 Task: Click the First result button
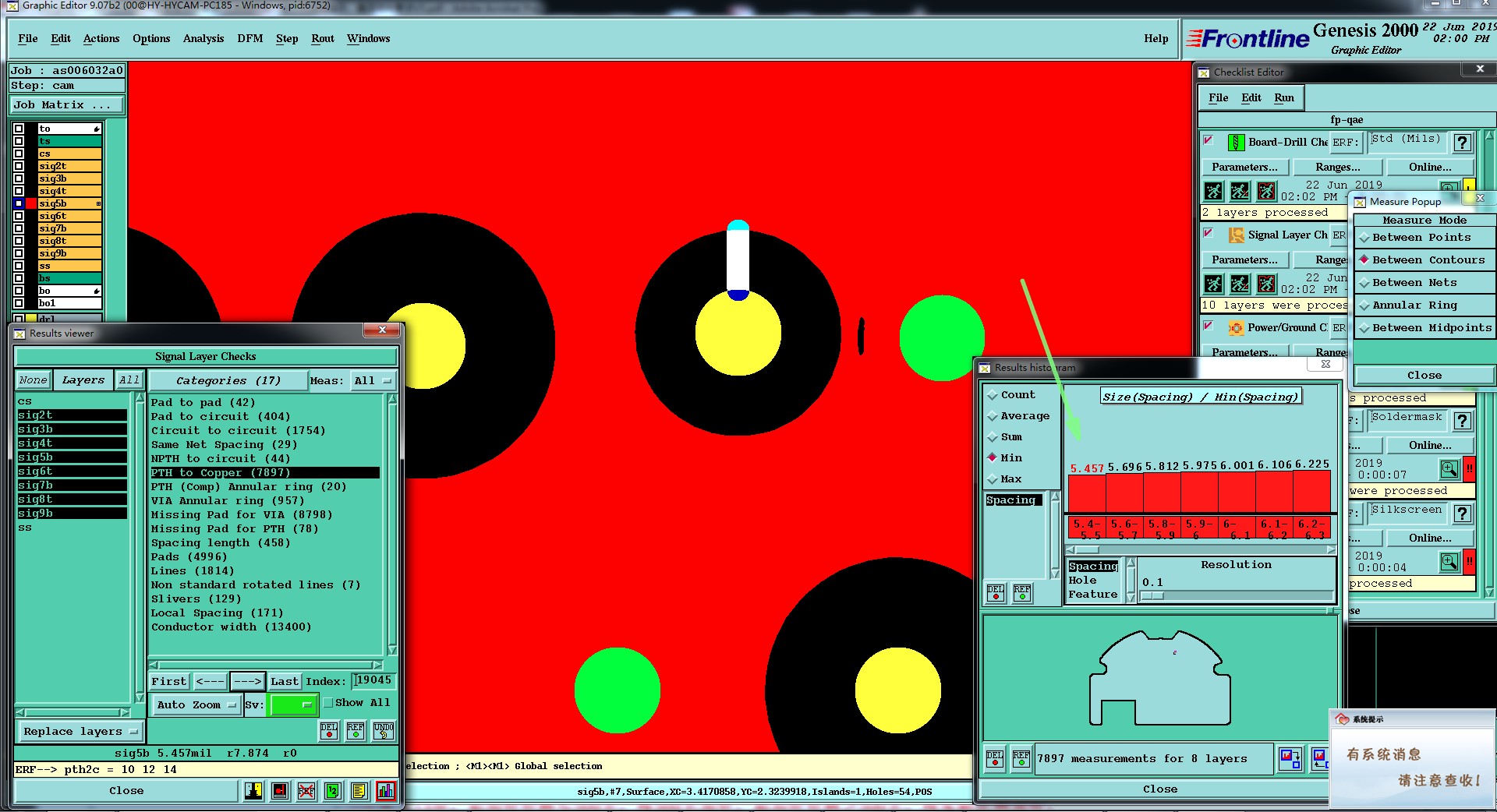coord(169,682)
